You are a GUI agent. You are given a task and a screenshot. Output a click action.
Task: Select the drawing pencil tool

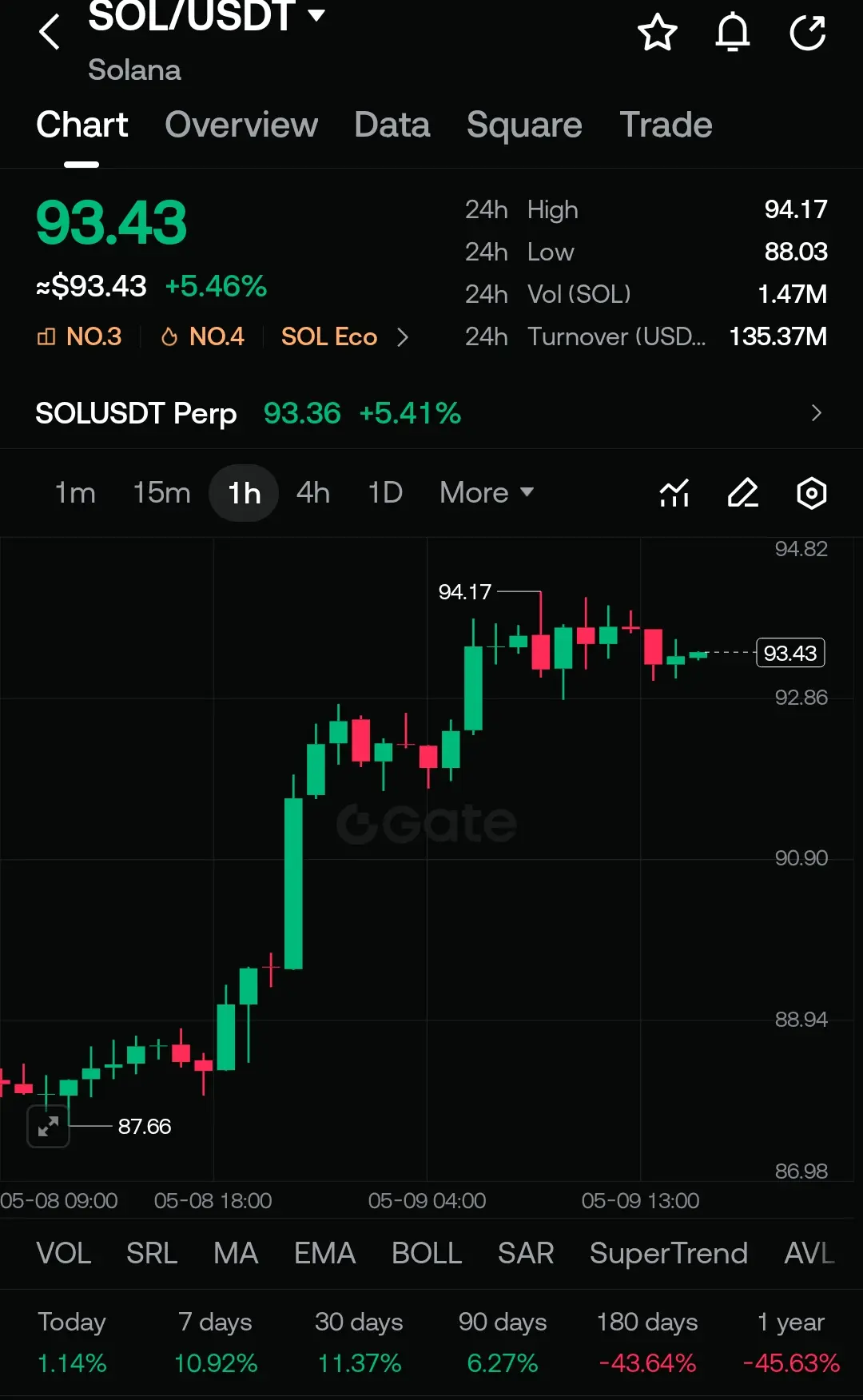pos(743,493)
